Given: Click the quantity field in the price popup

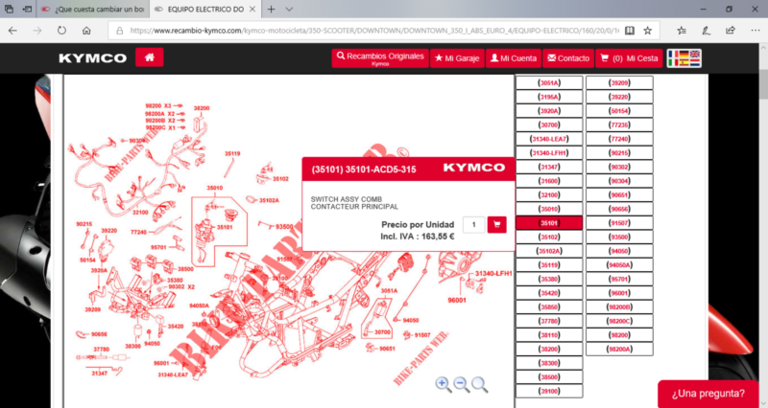Looking at the screenshot, I should coord(474,225).
